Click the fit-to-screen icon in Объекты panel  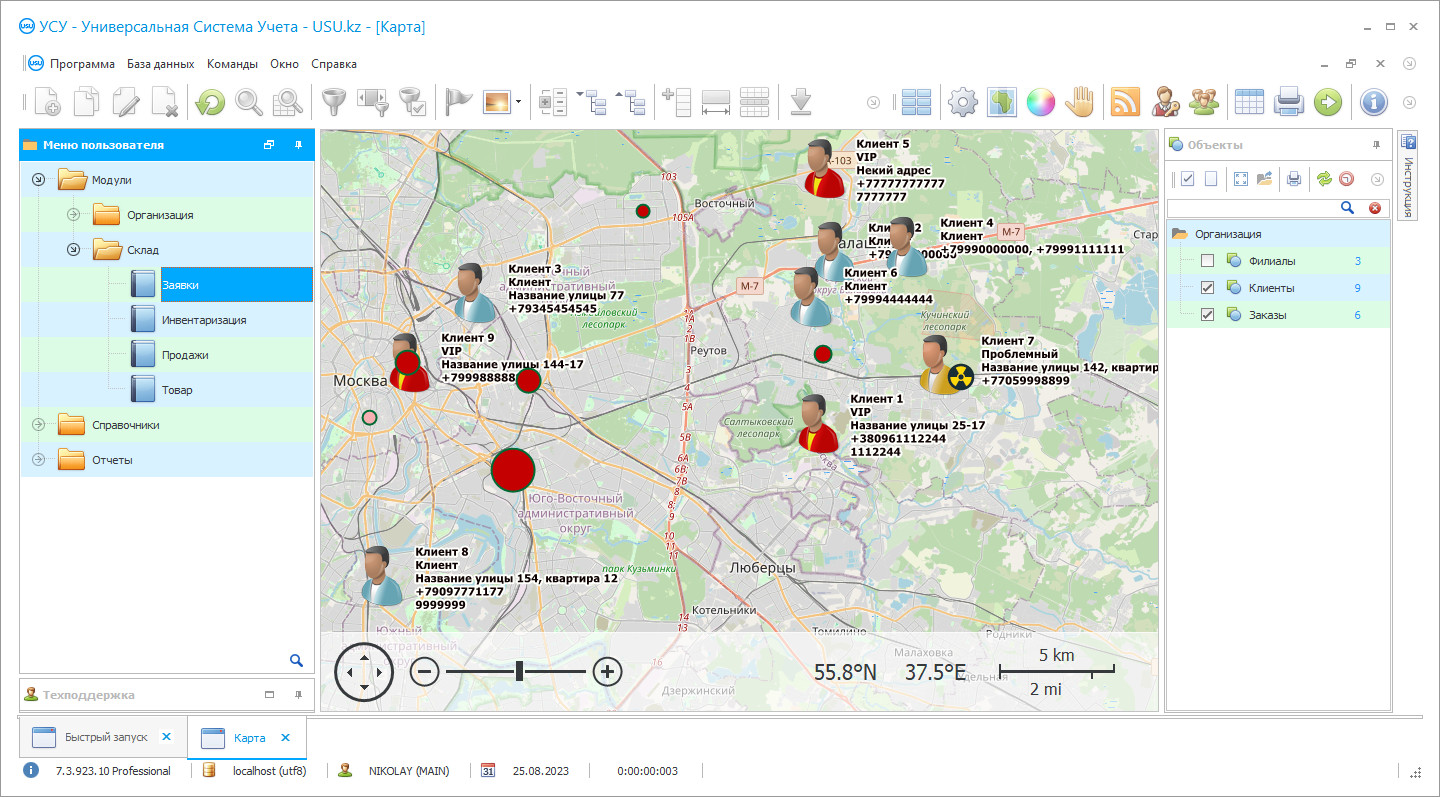point(1241,179)
